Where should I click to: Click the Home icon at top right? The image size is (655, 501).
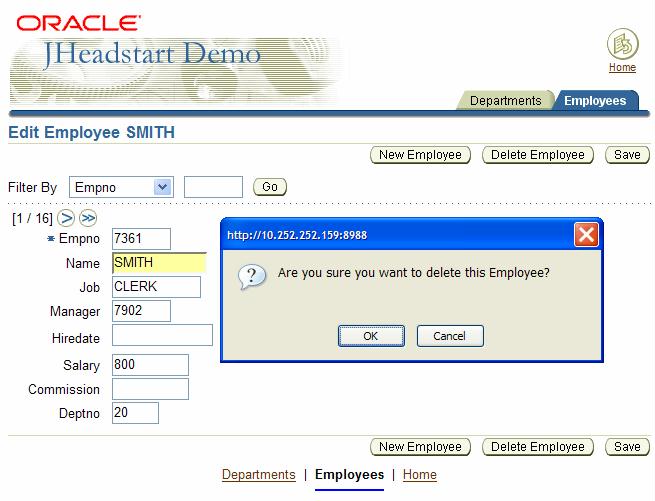(622, 45)
